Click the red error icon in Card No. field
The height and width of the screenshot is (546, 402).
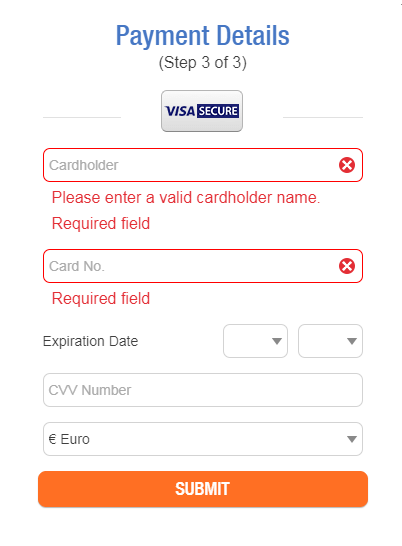tap(347, 266)
